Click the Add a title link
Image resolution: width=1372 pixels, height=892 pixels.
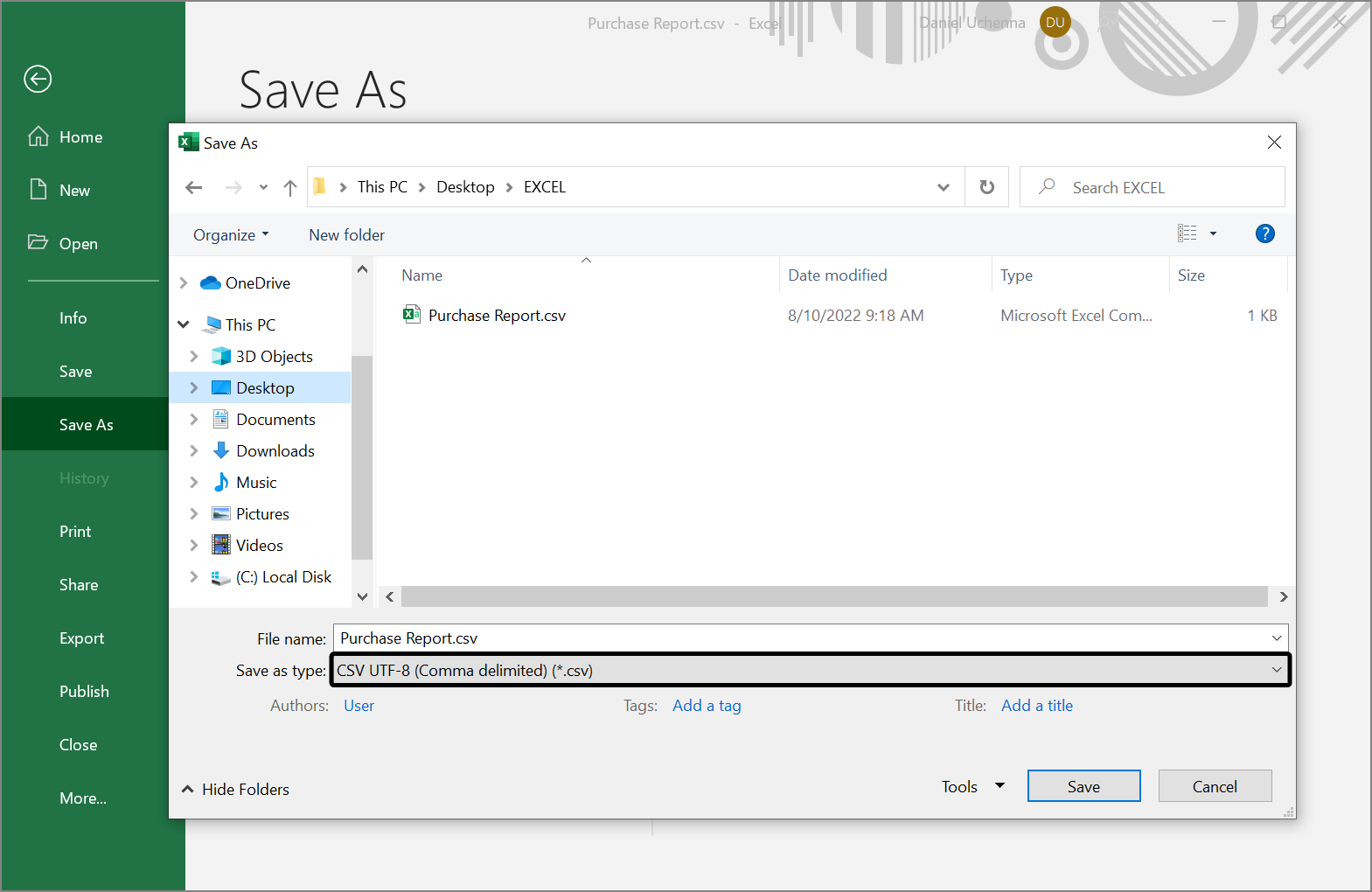(1037, 706)
